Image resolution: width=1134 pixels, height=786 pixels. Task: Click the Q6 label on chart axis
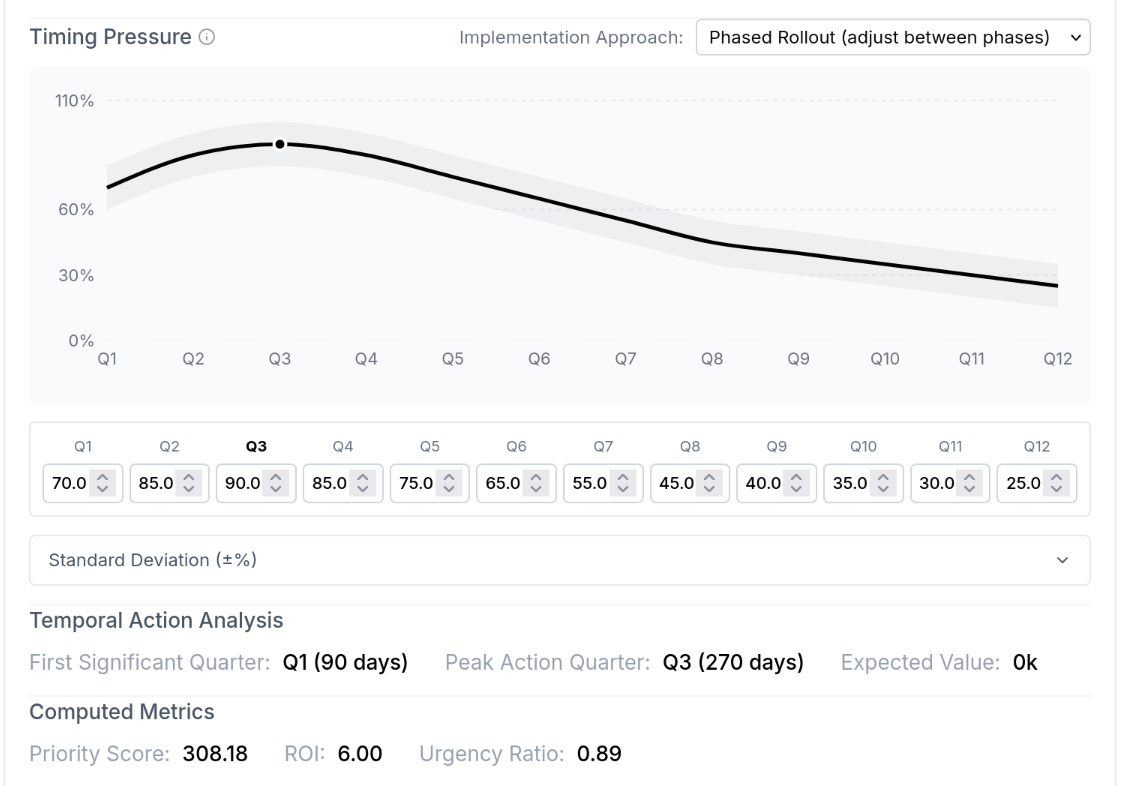[x=539, y=360]
